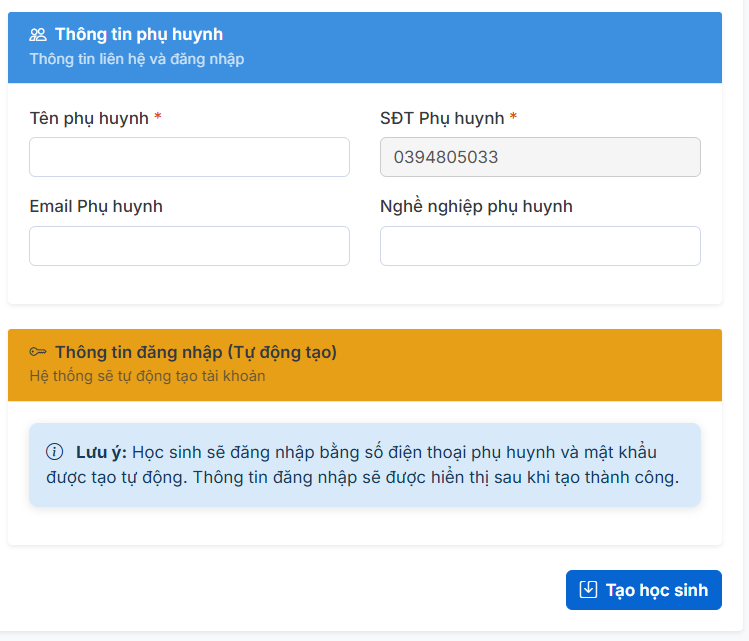
Task: Click the SĐT Phụ huynh field showing 0394805033
Action: [540, 157]
